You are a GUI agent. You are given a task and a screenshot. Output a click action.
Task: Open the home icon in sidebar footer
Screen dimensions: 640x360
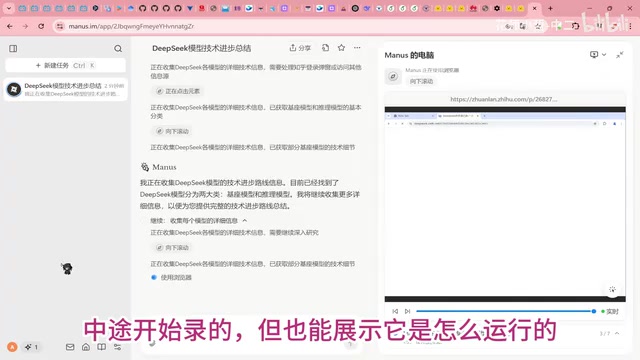(86, 347)
